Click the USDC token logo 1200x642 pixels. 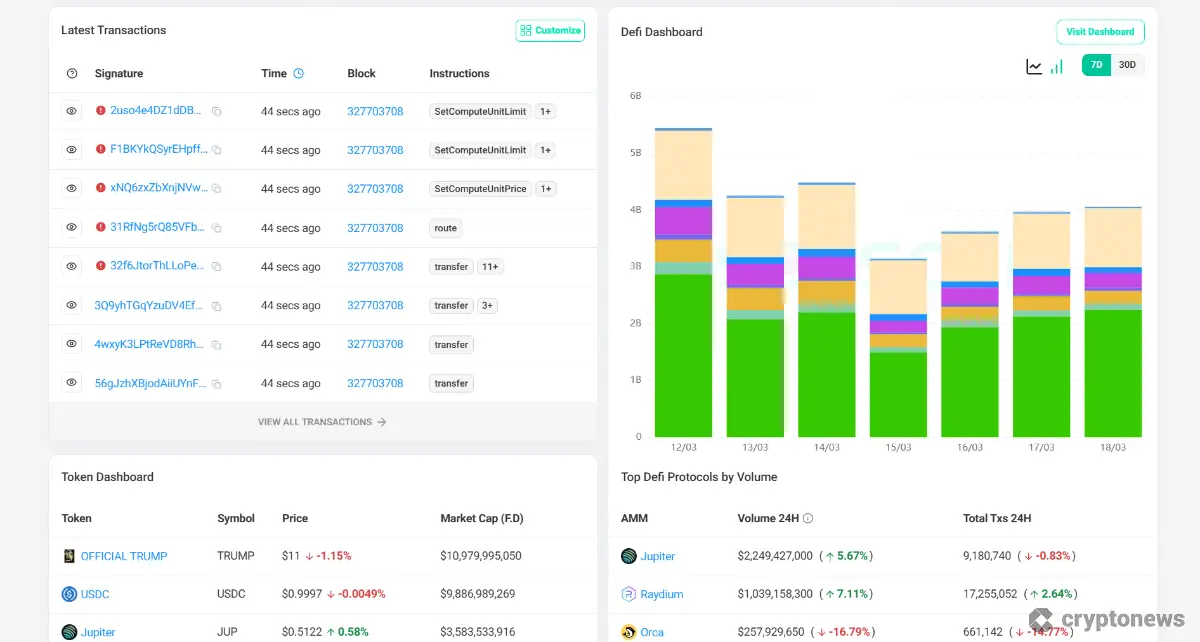click(x=69, y=594)
